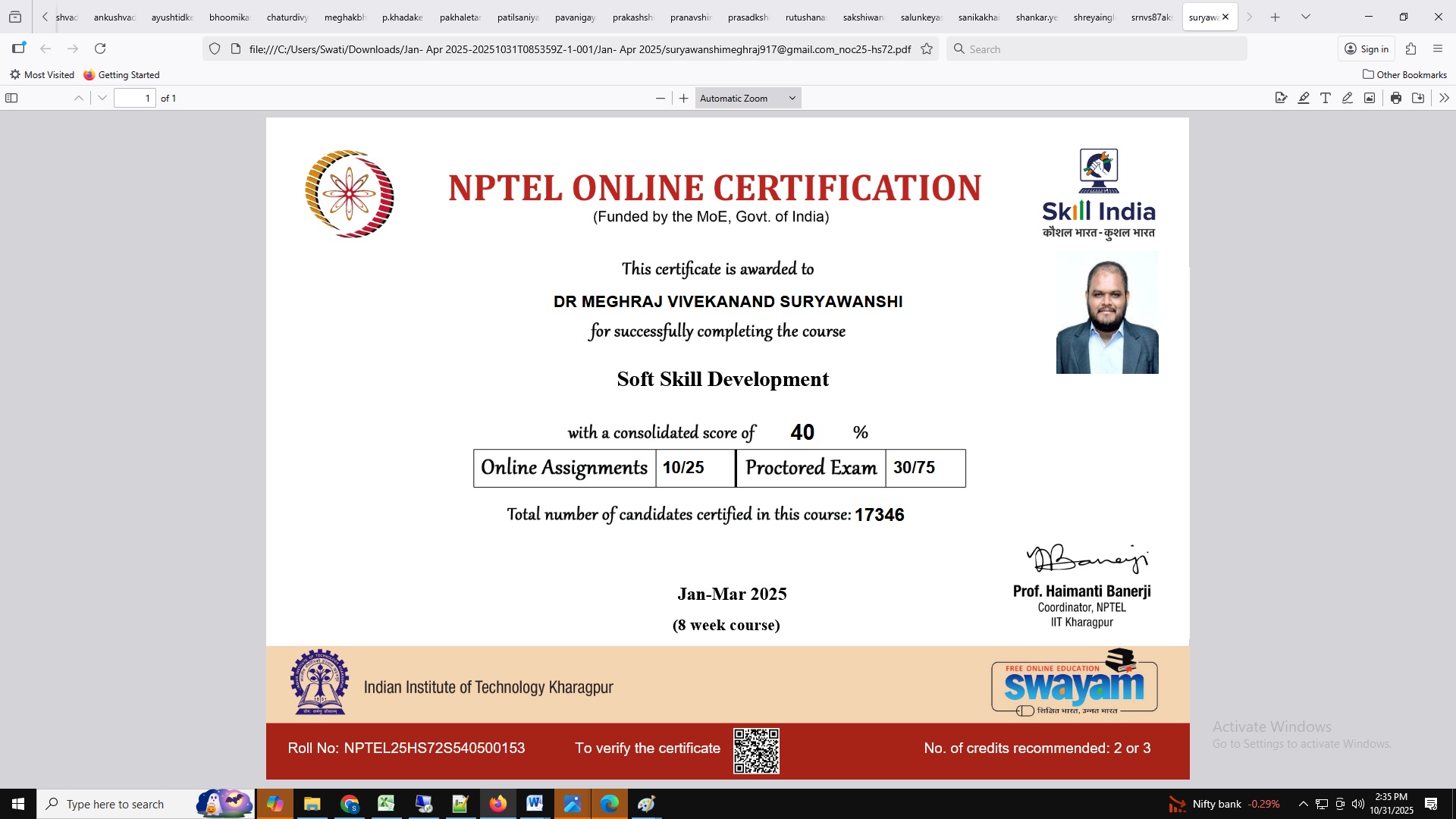Open the list all tabs dropdown
The image size is (1456, 819).
[1306, 17]
